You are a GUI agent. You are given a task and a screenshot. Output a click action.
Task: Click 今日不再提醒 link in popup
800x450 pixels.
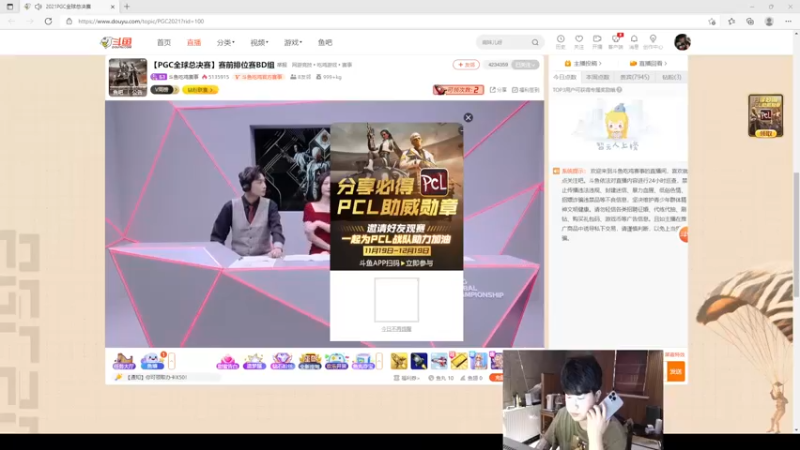(396, 330)
